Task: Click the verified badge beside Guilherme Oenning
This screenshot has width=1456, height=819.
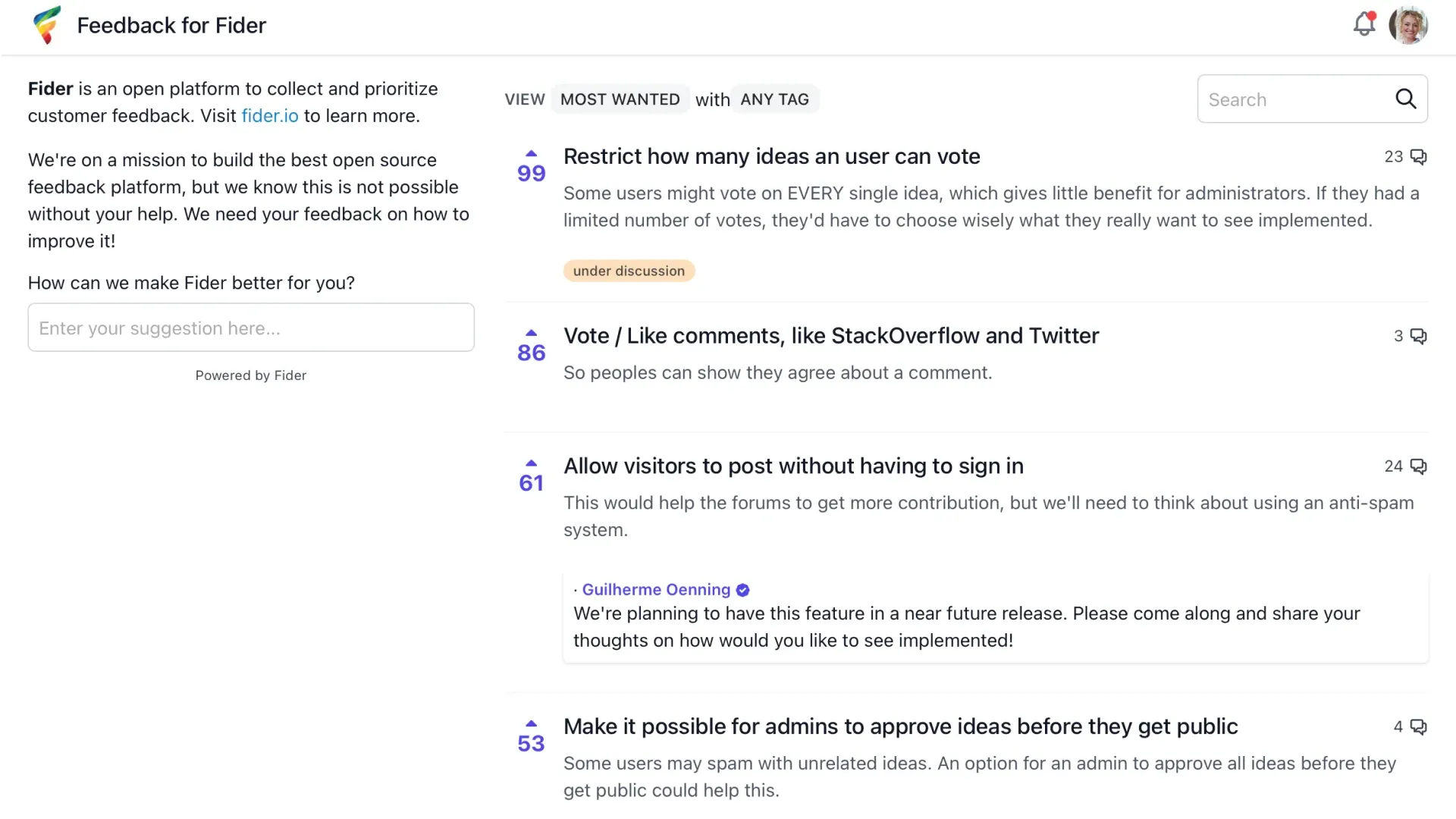Action: click(x=743, y=590)
